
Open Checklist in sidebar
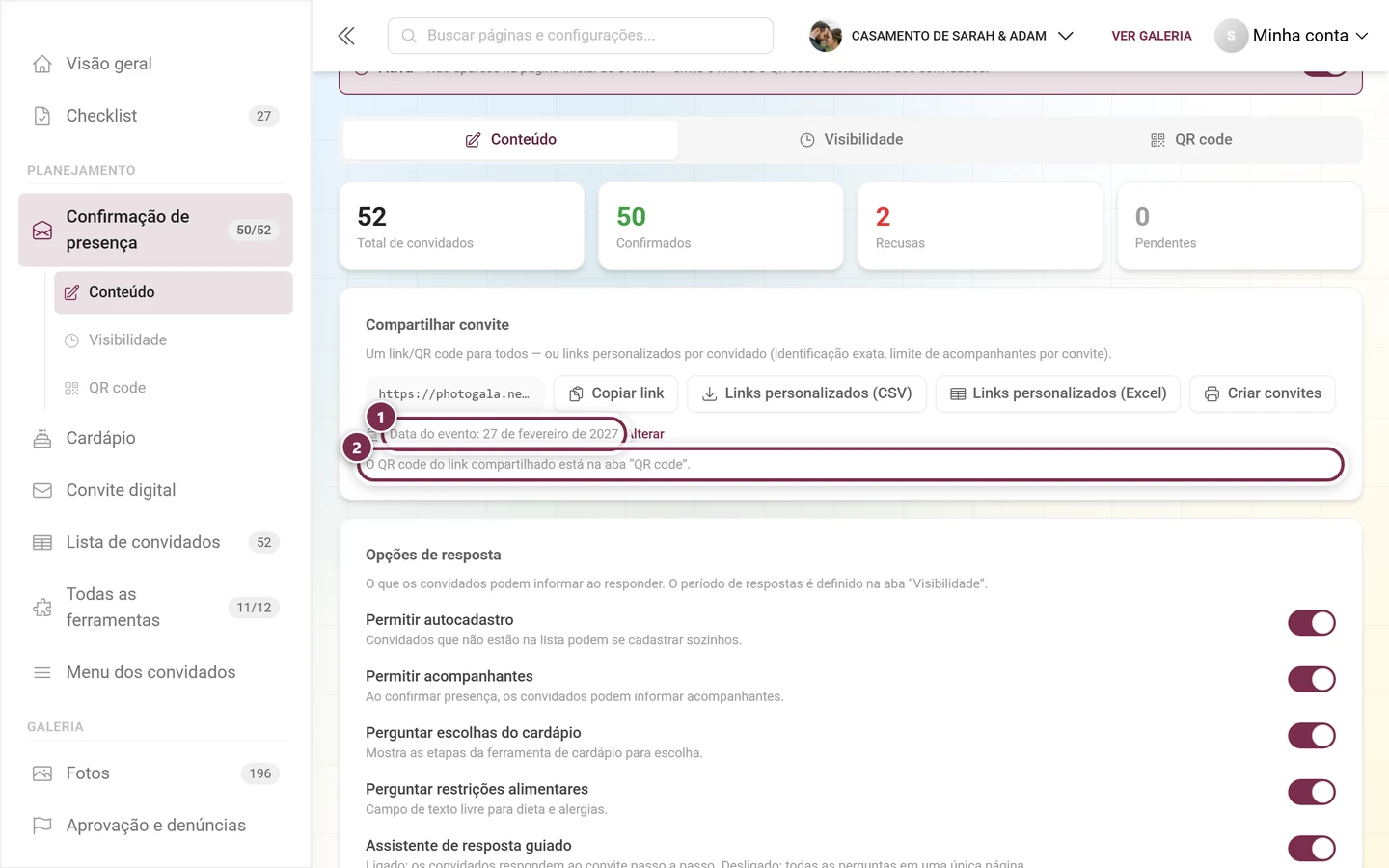coord(155,116)
